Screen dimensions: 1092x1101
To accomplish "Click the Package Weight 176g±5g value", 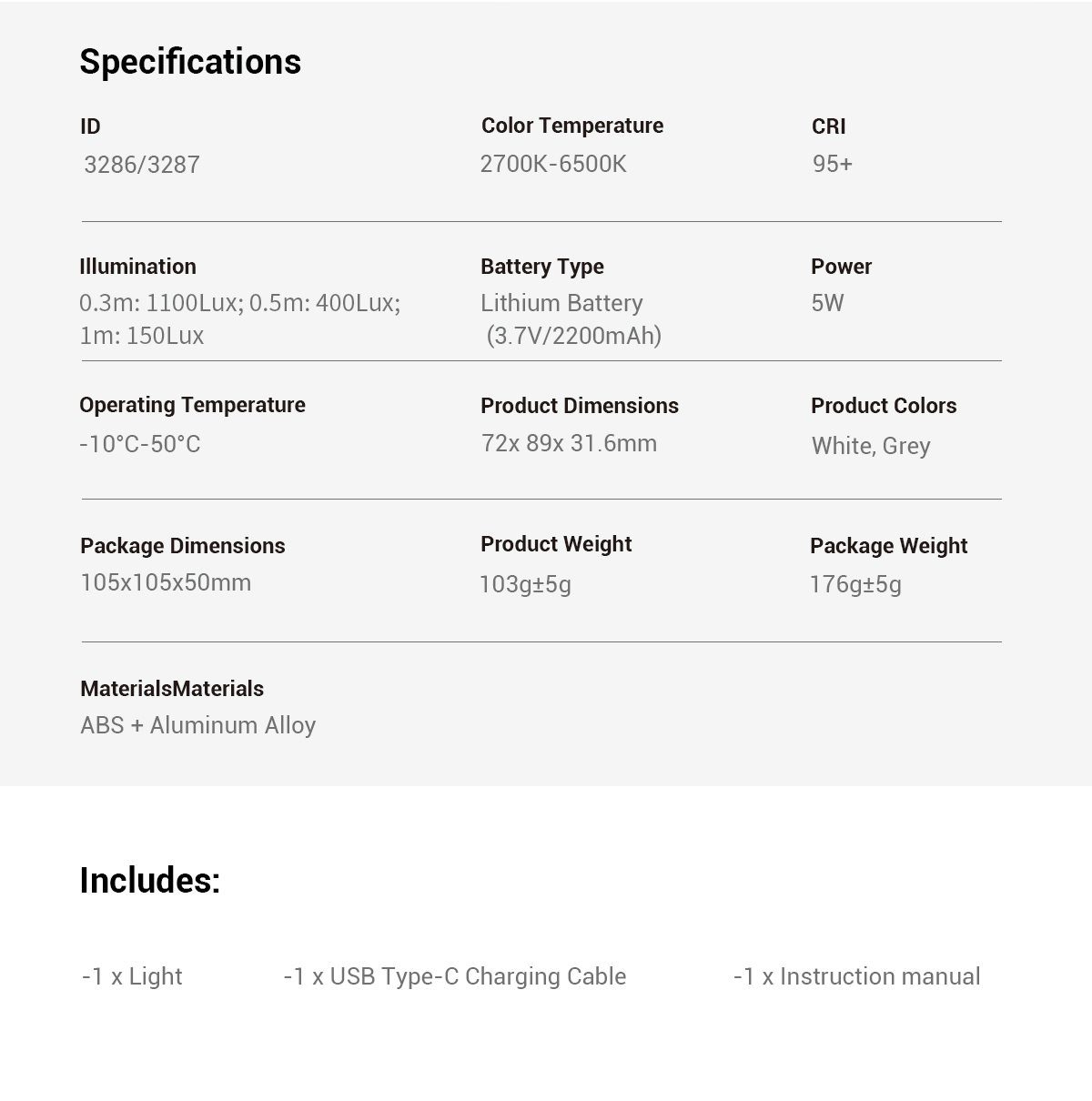I will (855, 584).
